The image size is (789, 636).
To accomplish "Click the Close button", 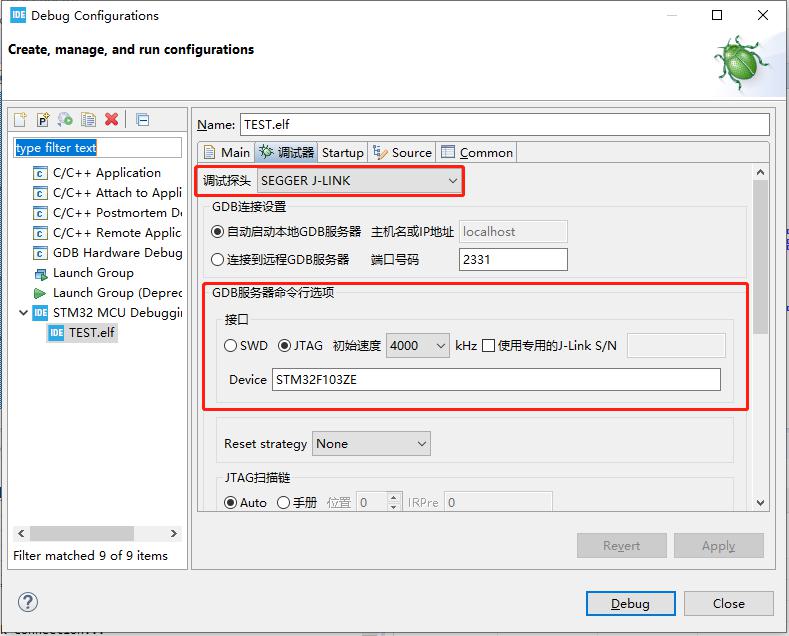I will (728, 603).
